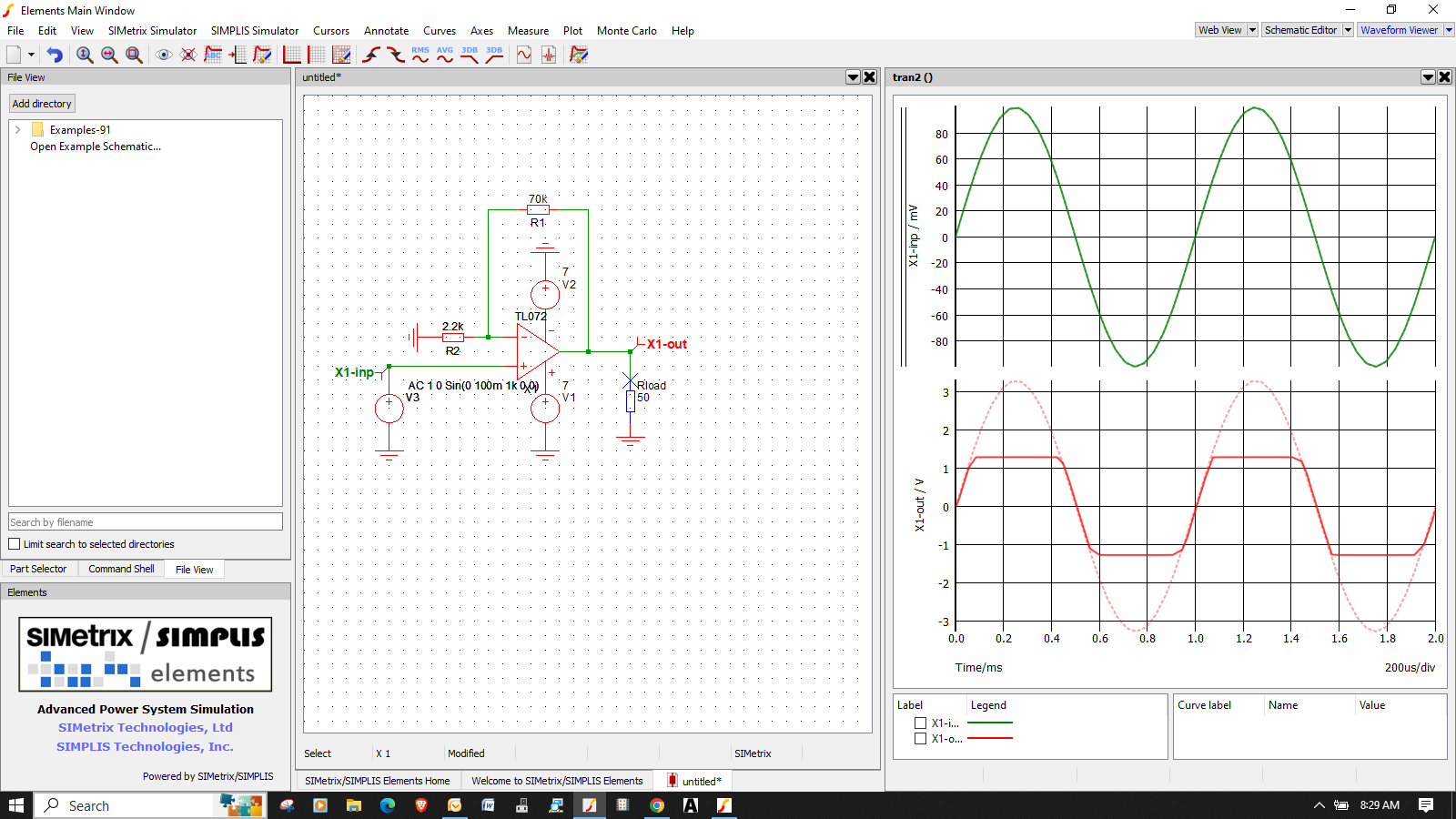This screenshot has height=819, width=1456.
Task: Toggle Limit search to selected directories checkbox
Action: 15,544
